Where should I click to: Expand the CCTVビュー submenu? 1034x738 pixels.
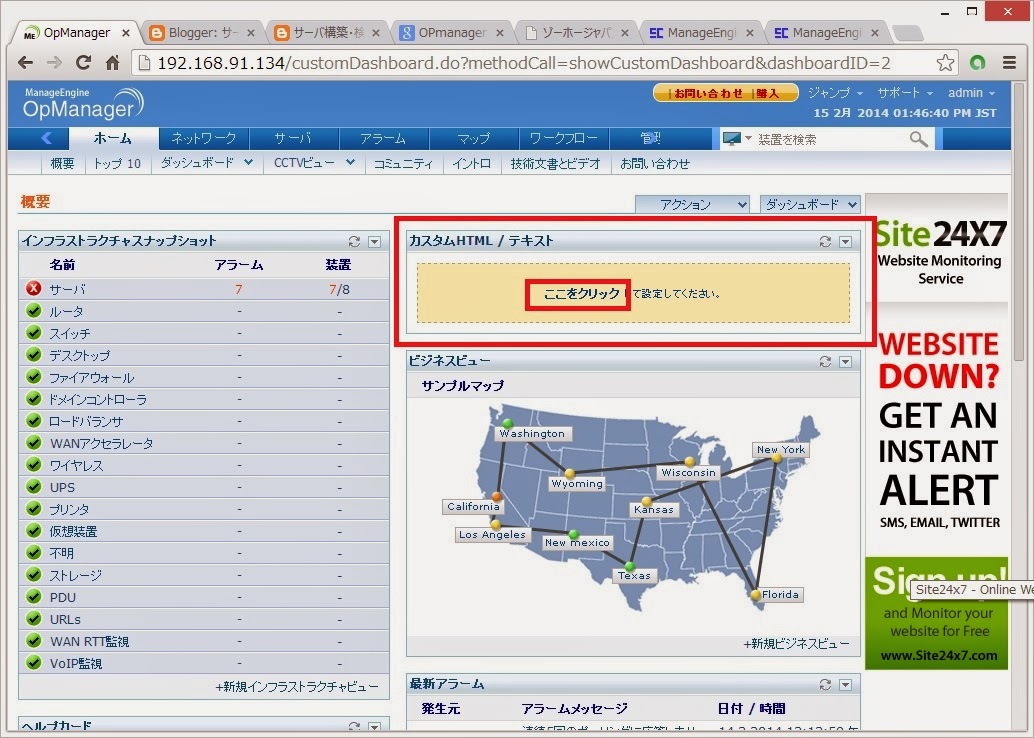pyautogui.click(x=350, y=162)
